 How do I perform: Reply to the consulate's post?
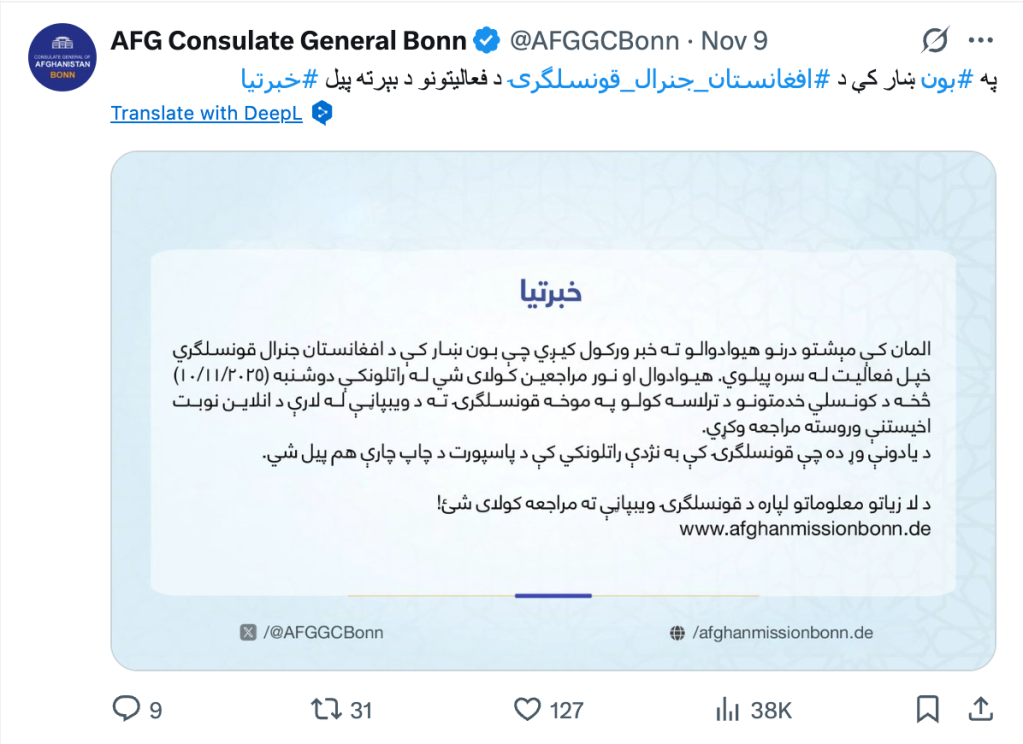(124, 710)
